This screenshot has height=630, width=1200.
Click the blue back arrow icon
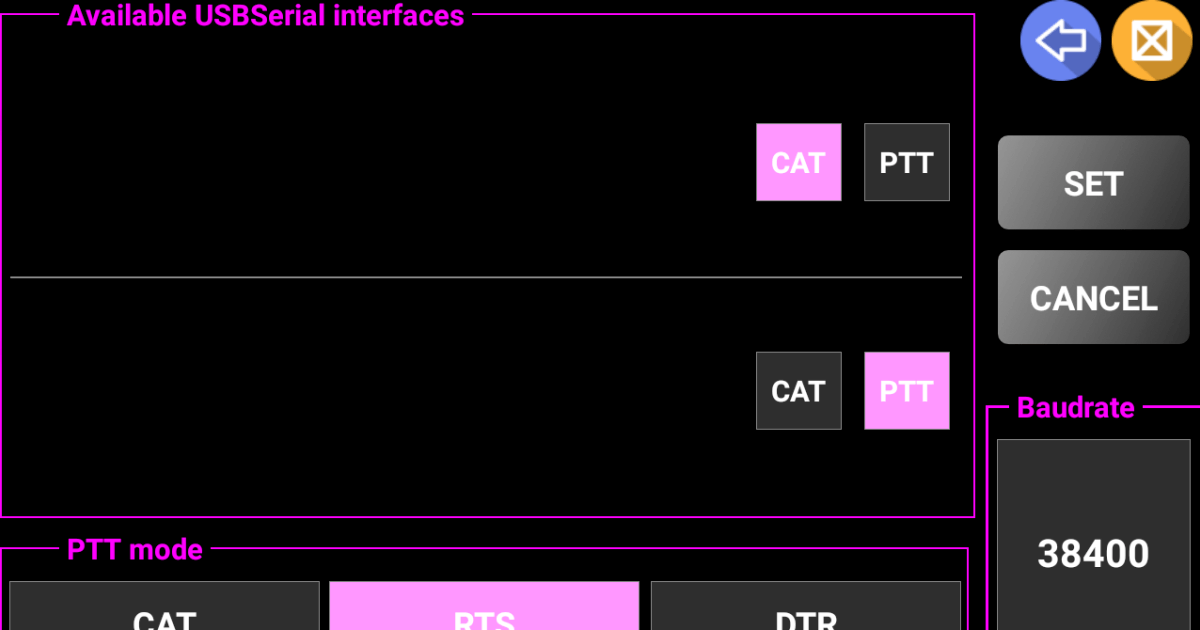click(1060, 41)
